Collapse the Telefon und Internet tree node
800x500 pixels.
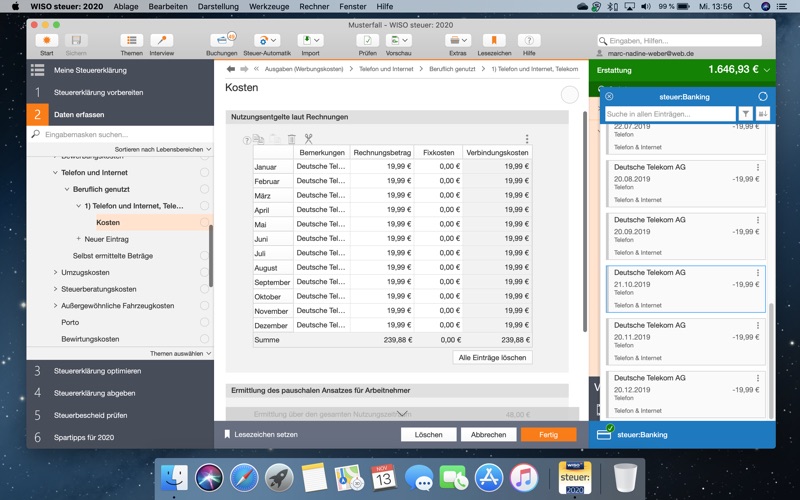tap(55, 172)
